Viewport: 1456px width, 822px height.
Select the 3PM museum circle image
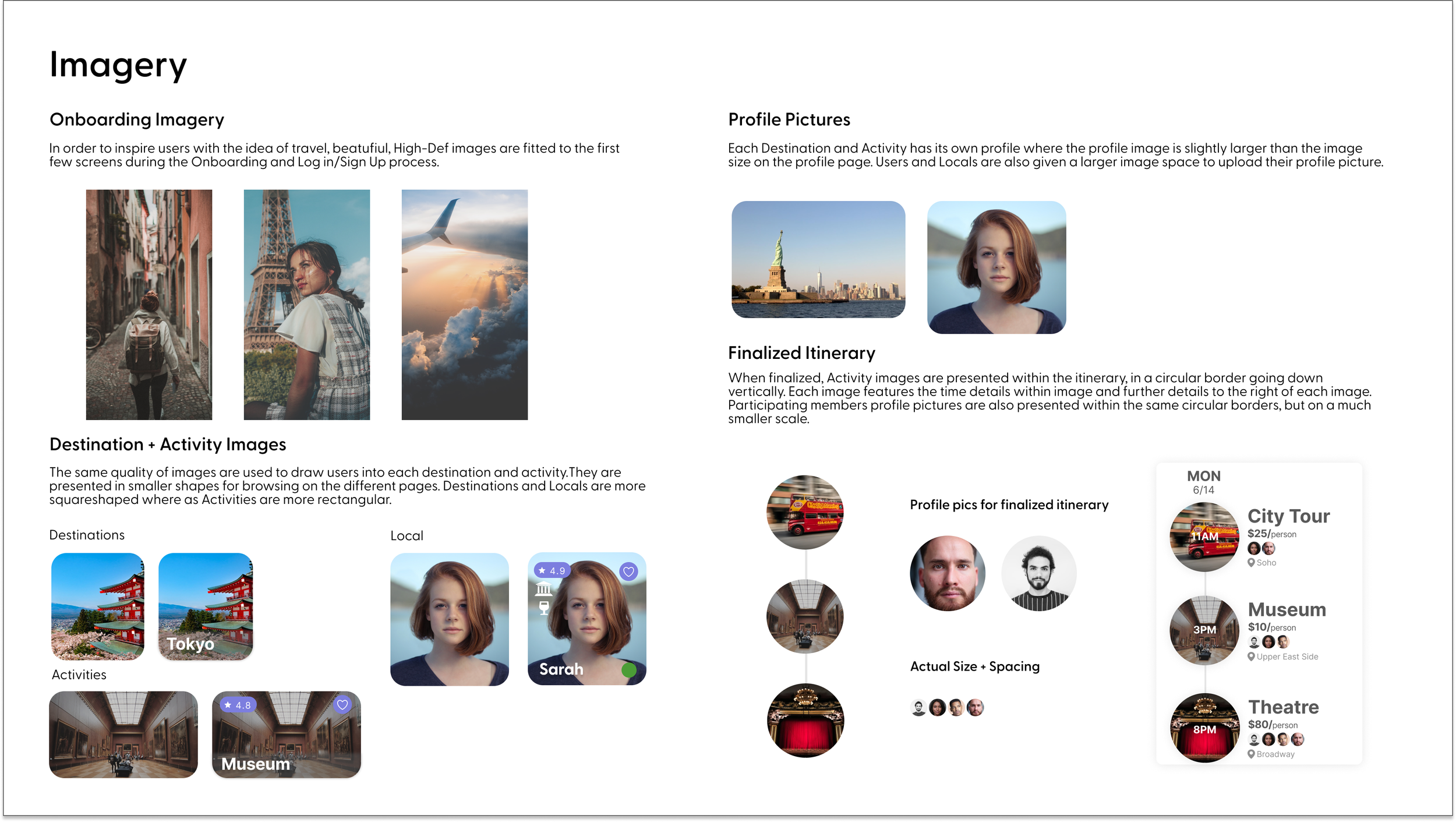point(1205,630)
